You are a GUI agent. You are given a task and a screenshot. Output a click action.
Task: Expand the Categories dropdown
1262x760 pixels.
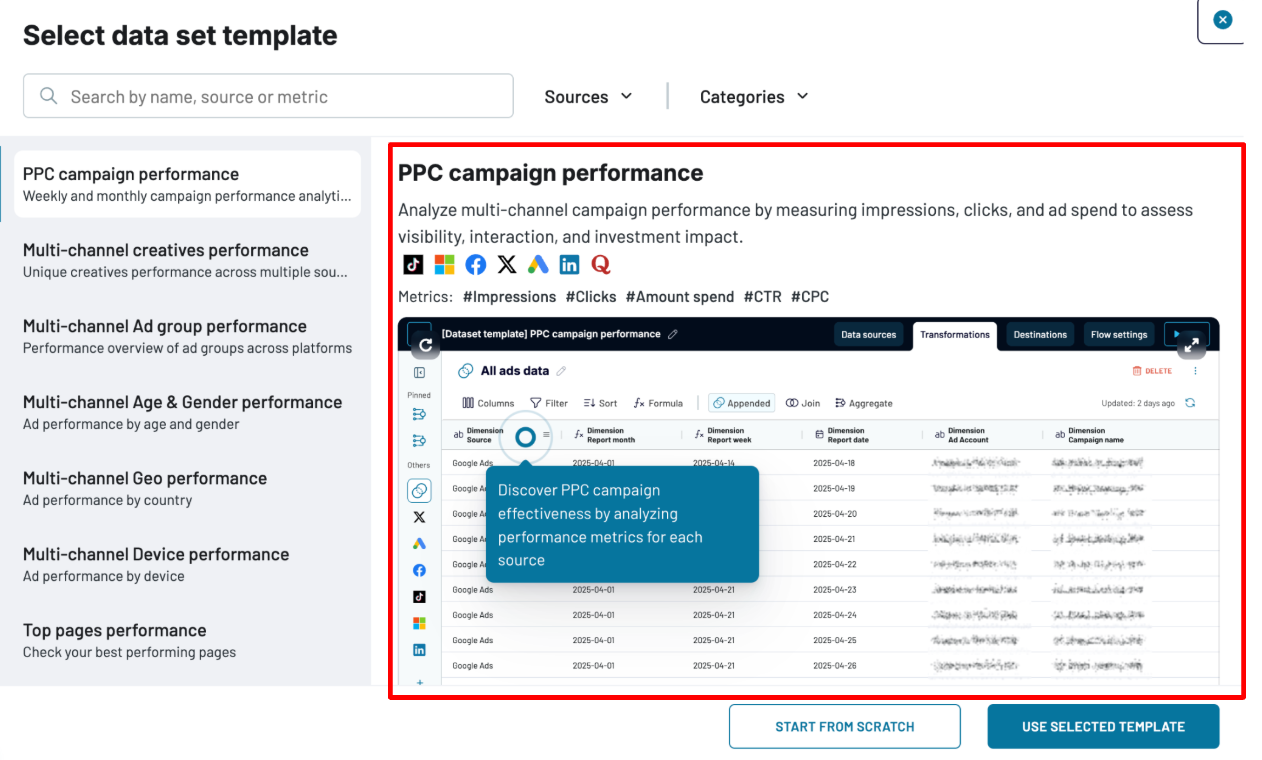[754, 97]
